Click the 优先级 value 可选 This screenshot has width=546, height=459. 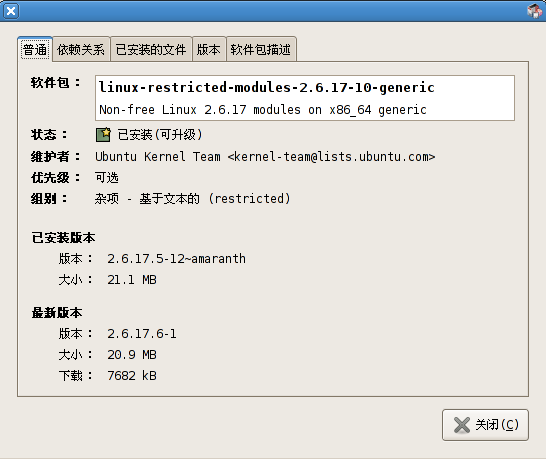(107, 178)
